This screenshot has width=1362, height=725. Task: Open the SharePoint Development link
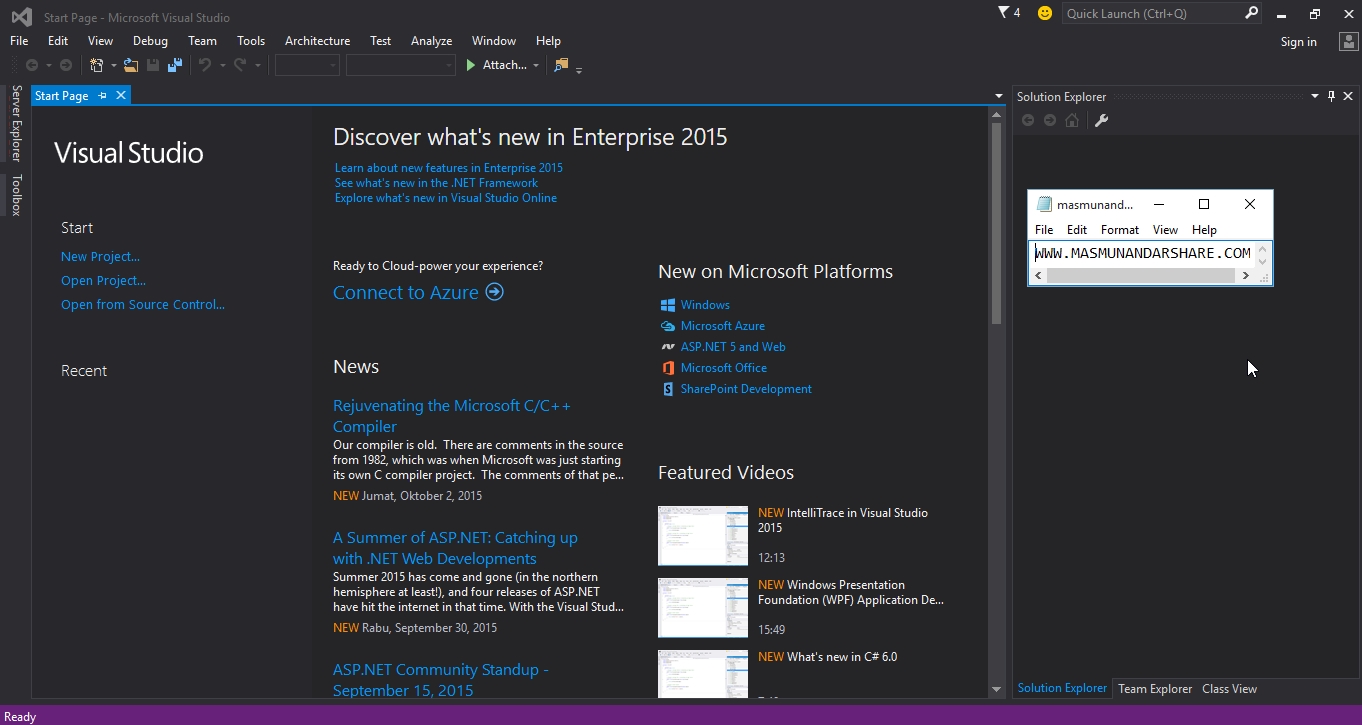tap(746, 389)
